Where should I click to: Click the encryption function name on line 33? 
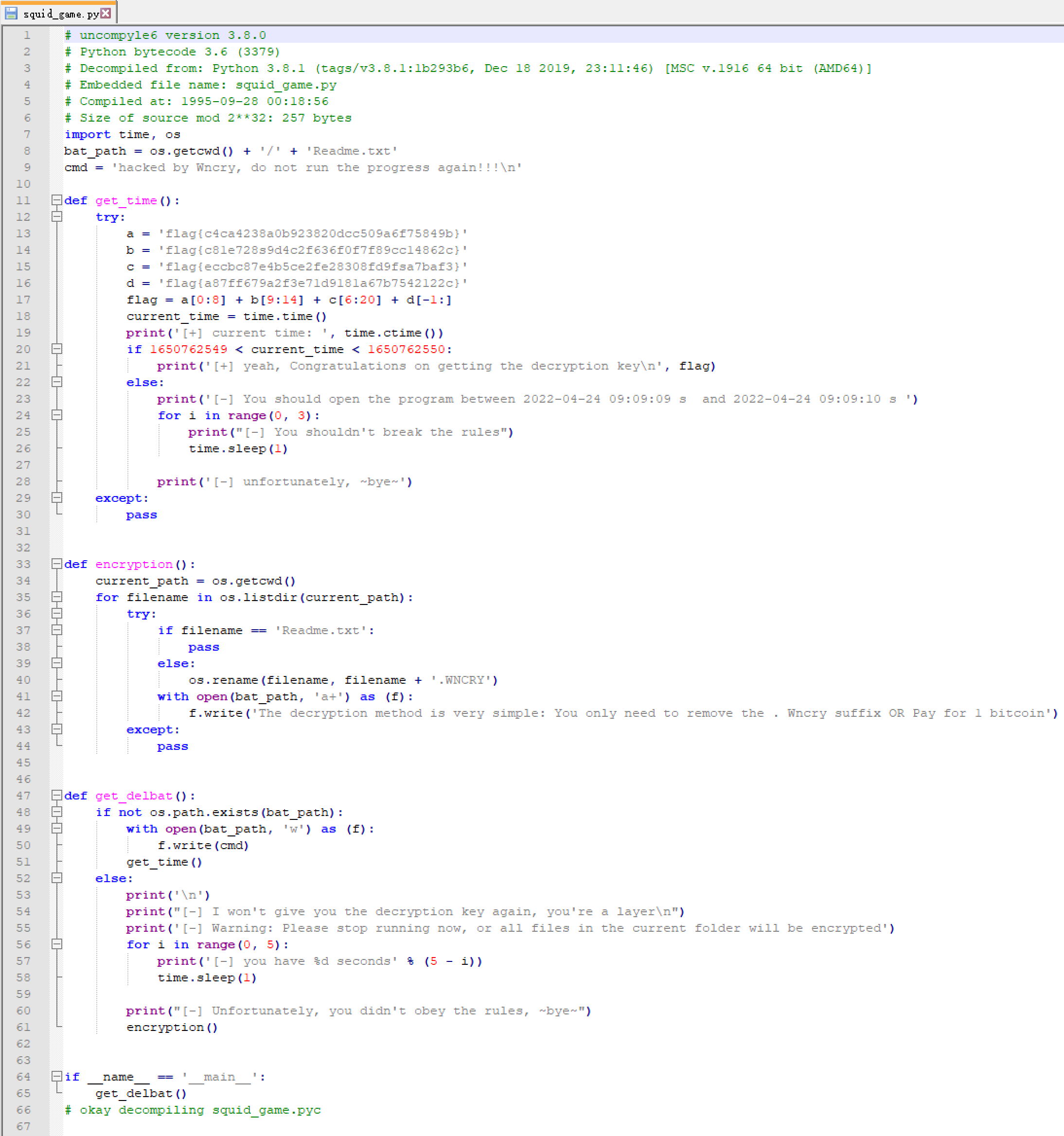134,564
